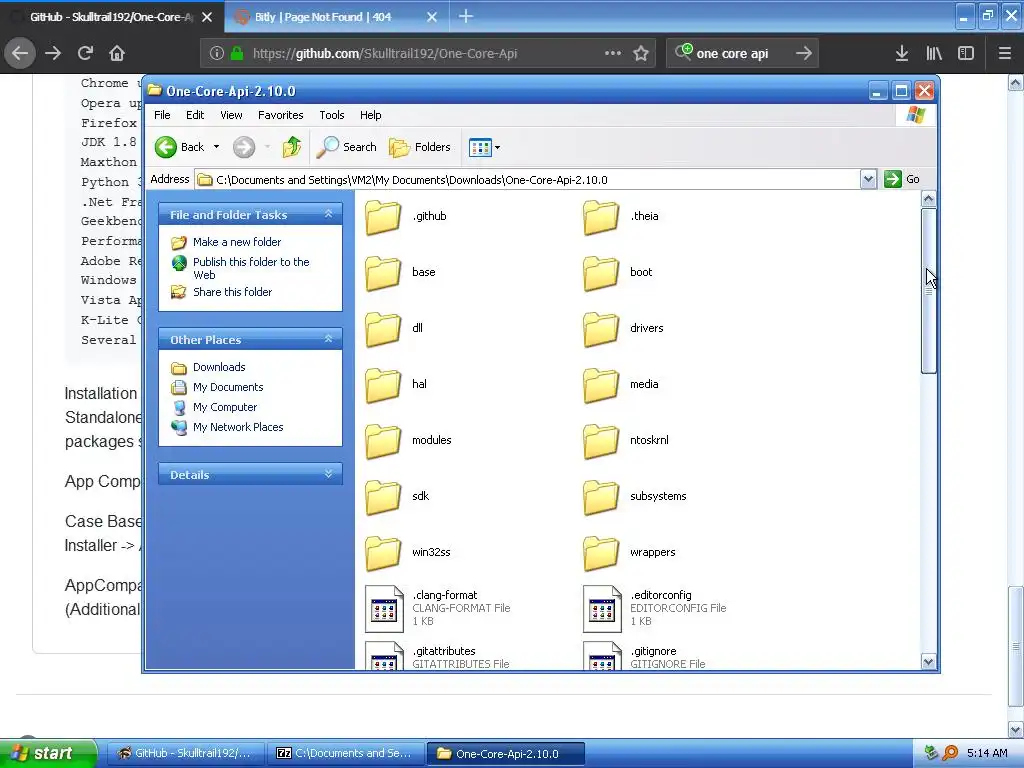
Task: Open the Edit menu in Explorer
Action: 195,115
